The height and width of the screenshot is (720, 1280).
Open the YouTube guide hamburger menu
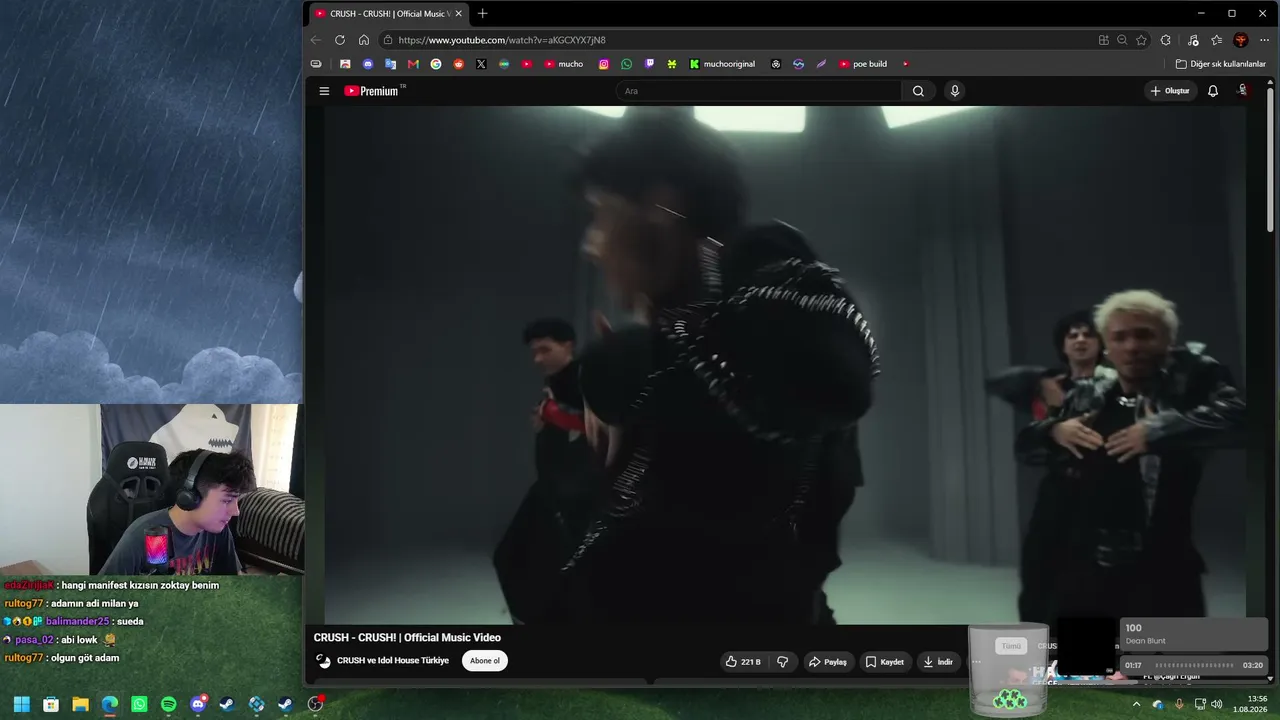click(x=324, y=91)
